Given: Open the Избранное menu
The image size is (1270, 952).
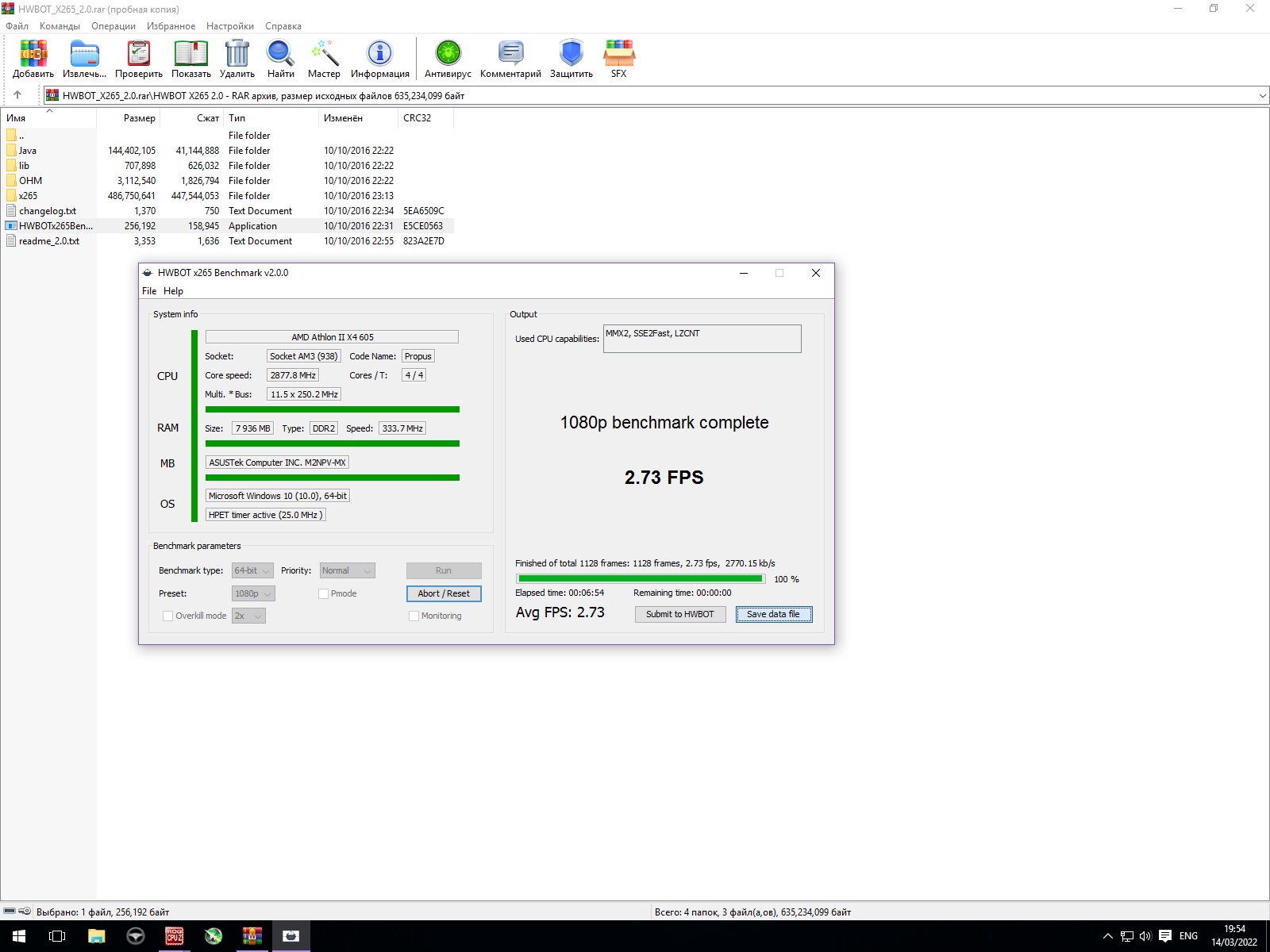Looking at the screenshot, I should click(171, 26).
